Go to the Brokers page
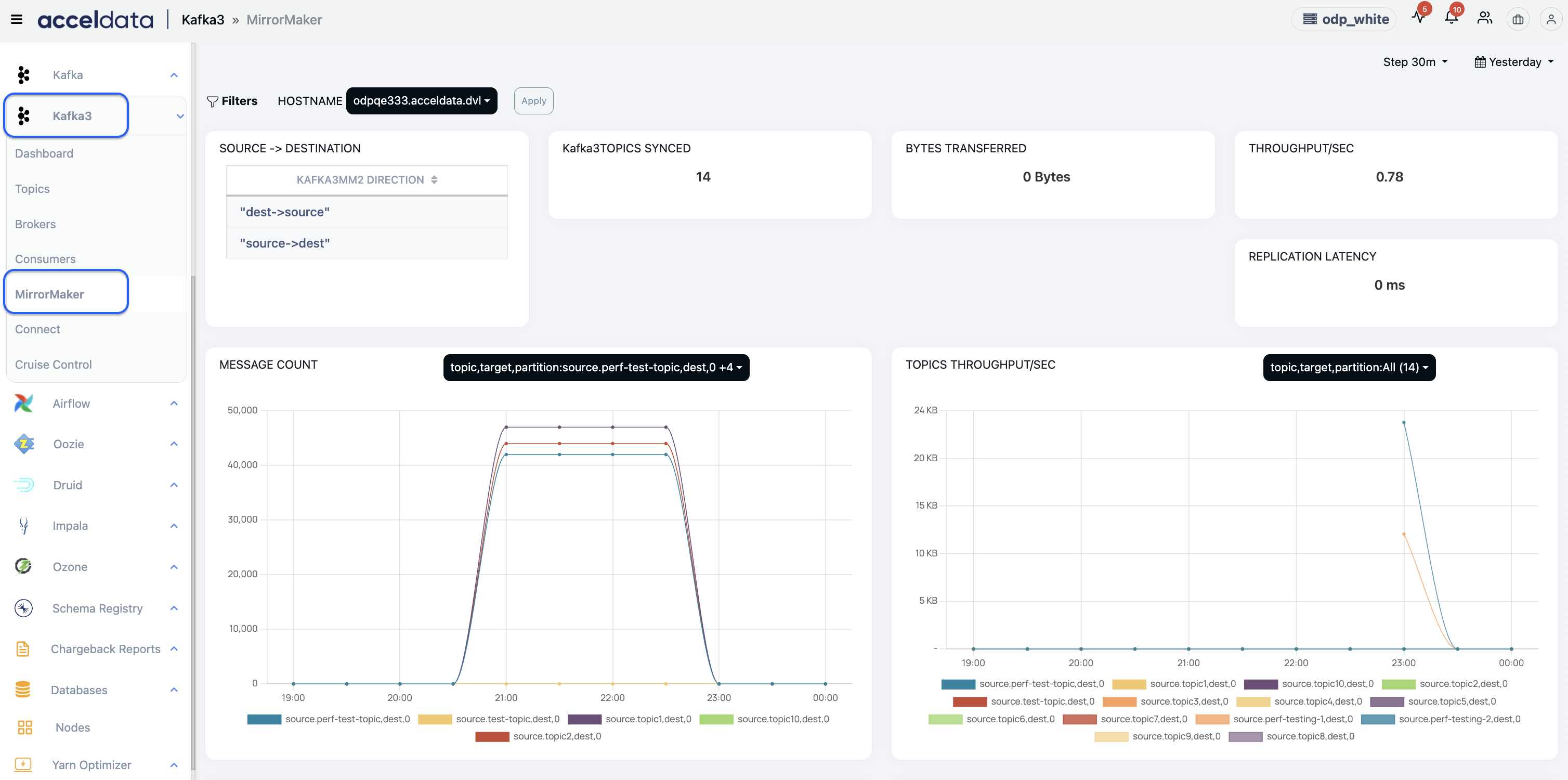The image size is (1568, 780). (x=35, y=224)
